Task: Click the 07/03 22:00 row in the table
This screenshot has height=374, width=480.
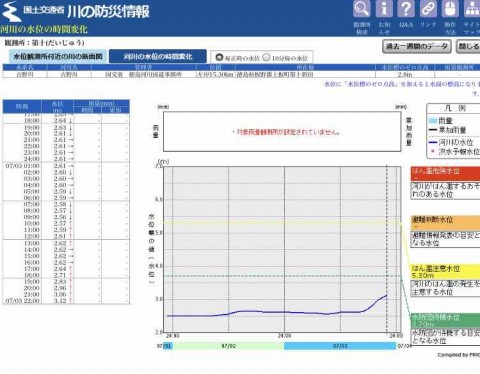Action: [x=66, y=301]
